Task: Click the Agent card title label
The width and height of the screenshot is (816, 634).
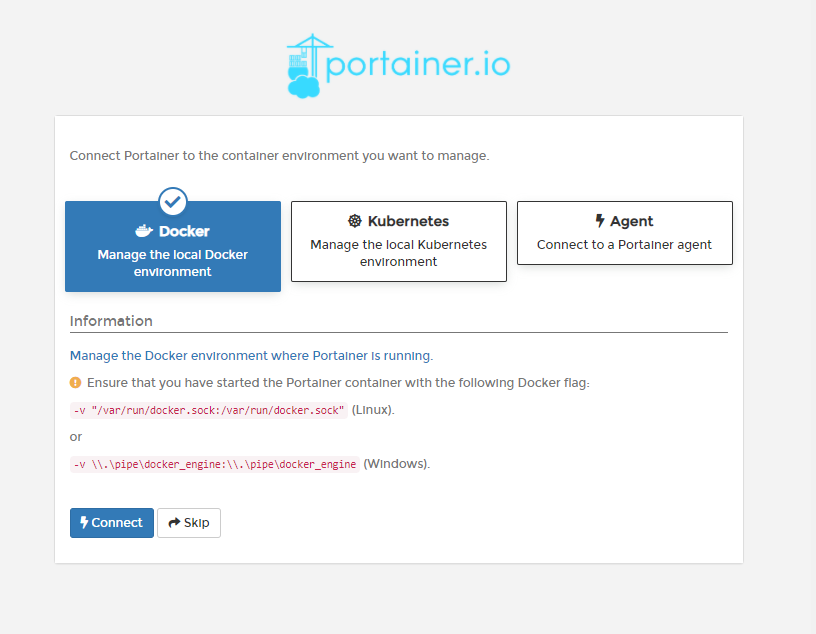Action: pos(632,221)
